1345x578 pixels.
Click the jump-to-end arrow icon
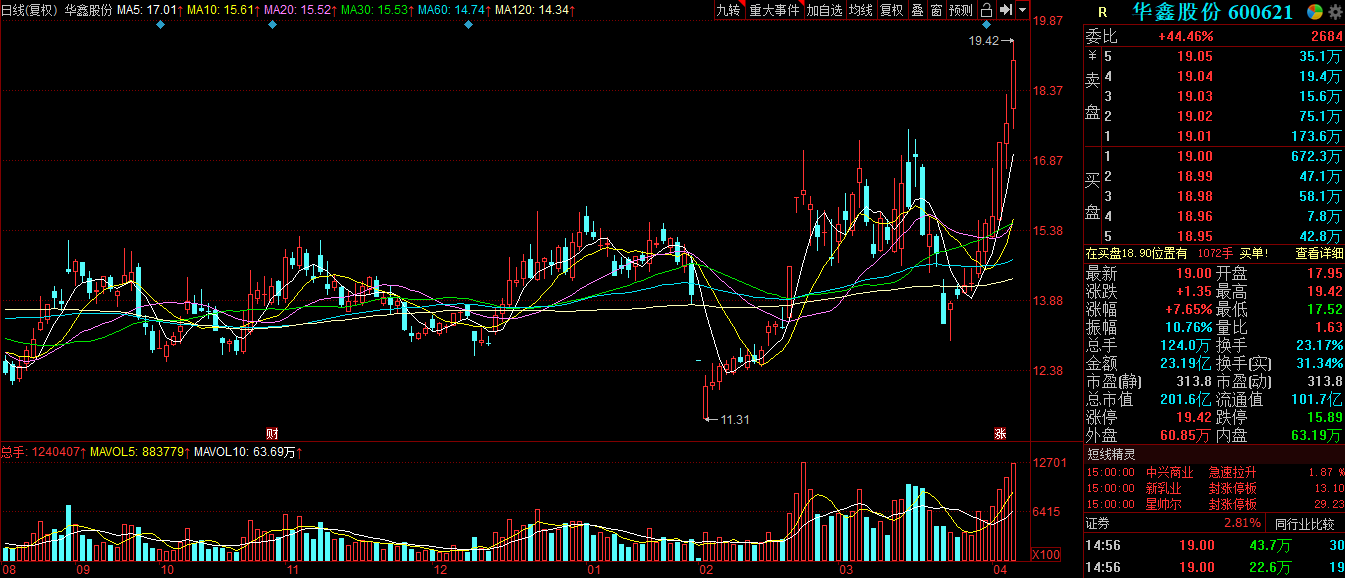(x=1006, y=10)
